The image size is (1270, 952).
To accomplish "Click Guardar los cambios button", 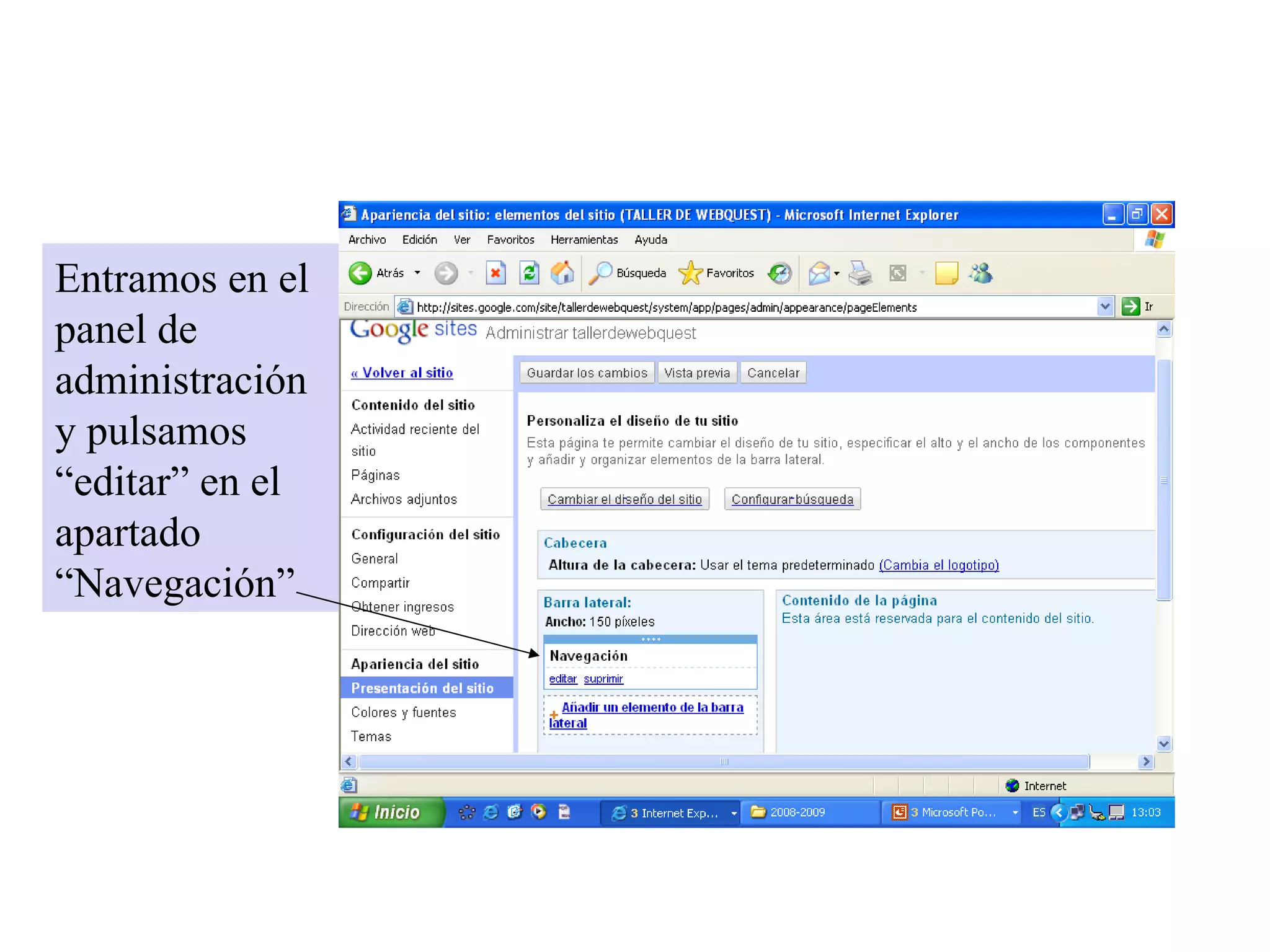I will [587, 373].
